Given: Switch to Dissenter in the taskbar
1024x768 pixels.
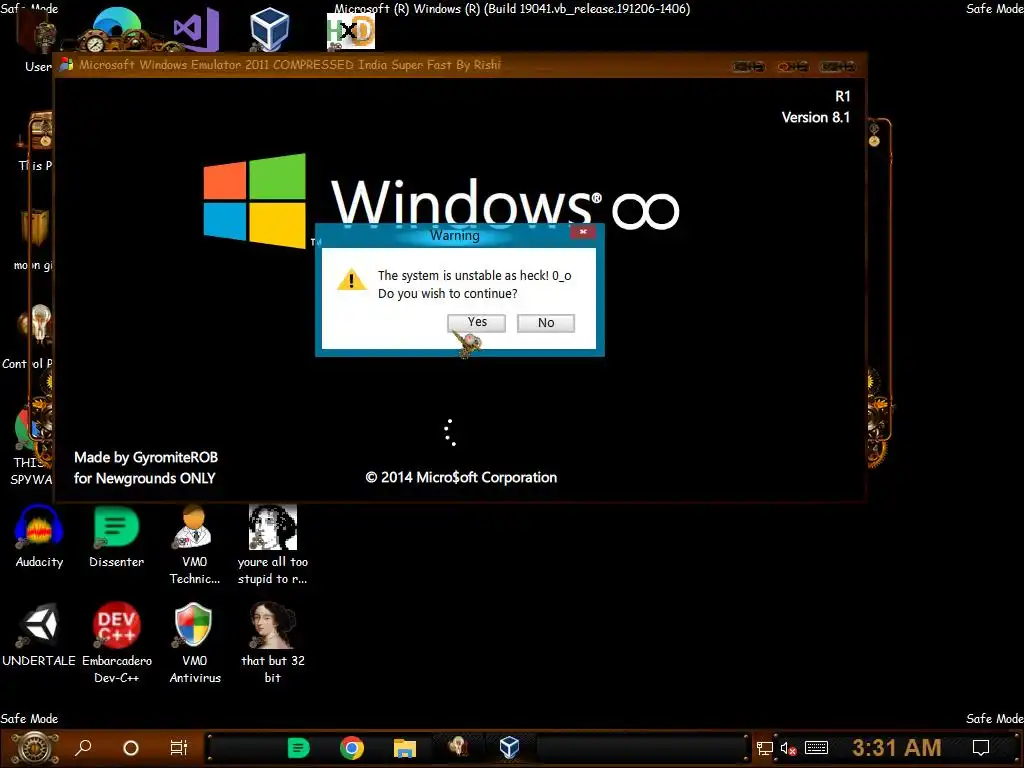Looking at the screenshot, I should (x=298, y=748).
